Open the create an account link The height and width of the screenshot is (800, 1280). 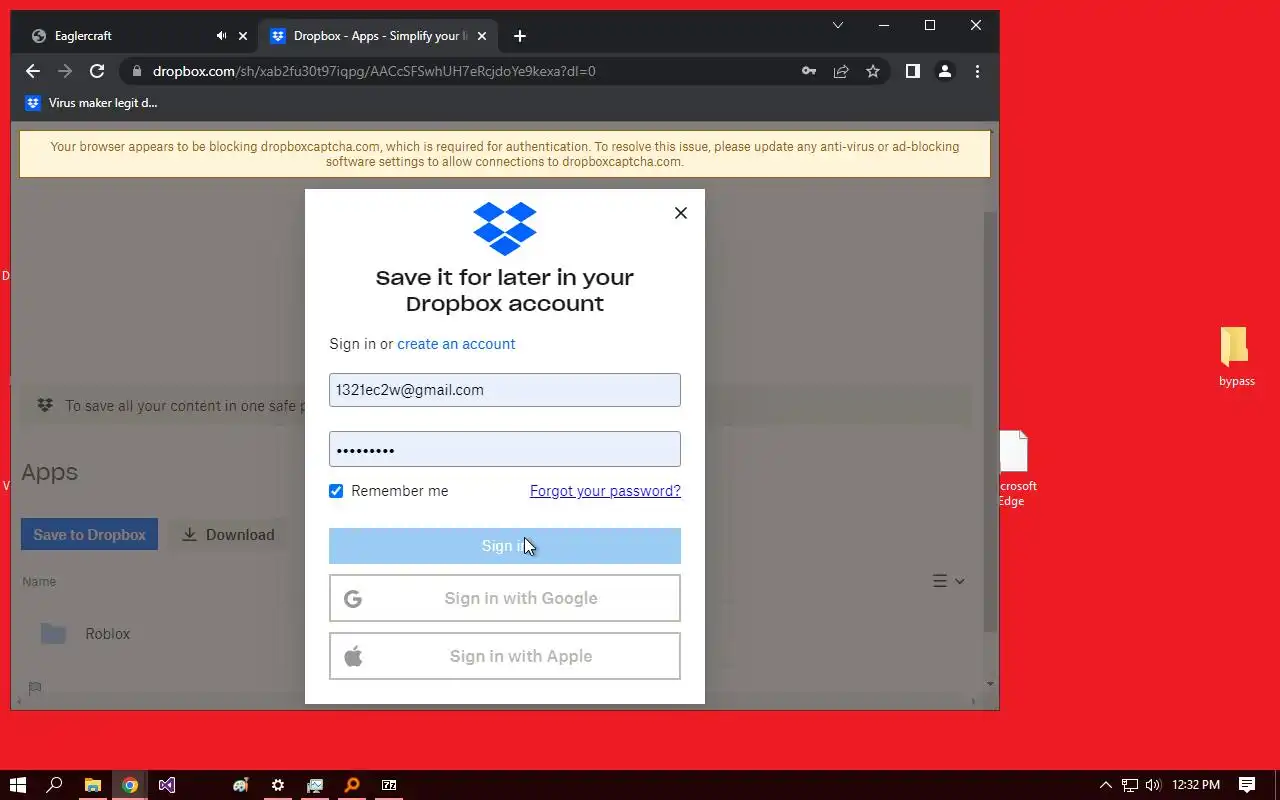coord(456,344)
